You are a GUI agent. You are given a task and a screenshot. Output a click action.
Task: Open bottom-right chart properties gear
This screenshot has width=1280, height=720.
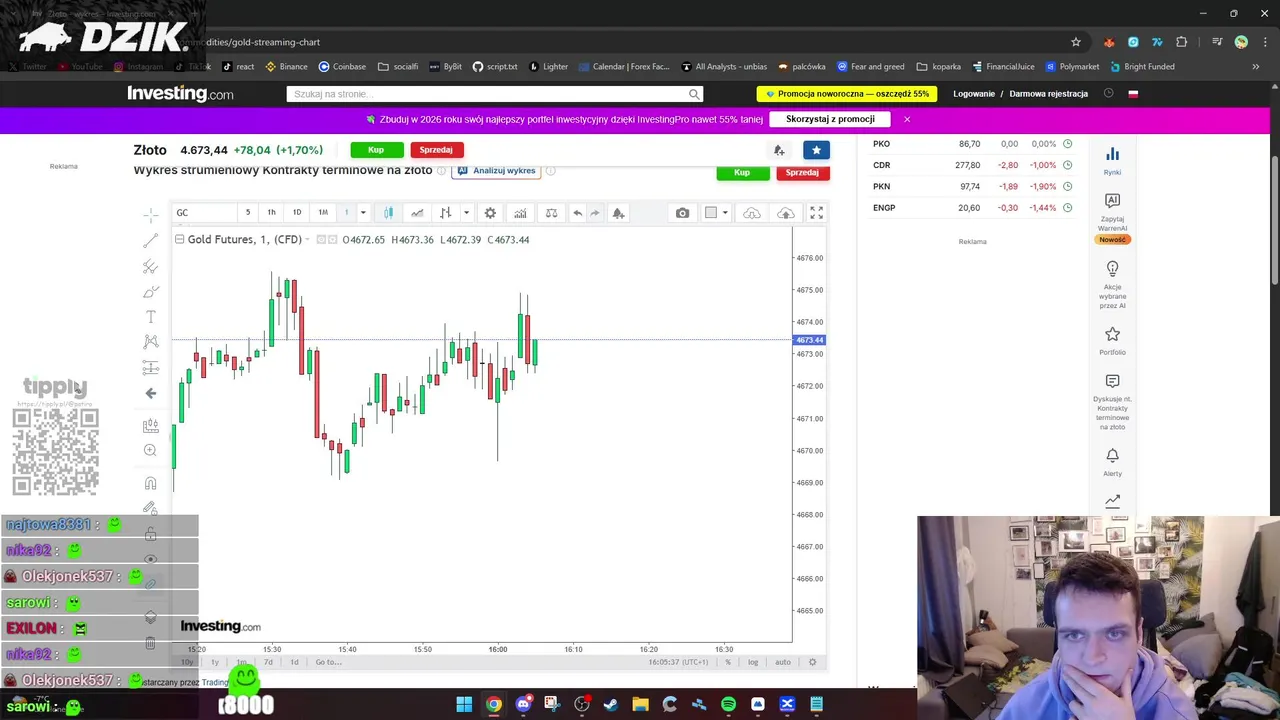tap(812, 662)
